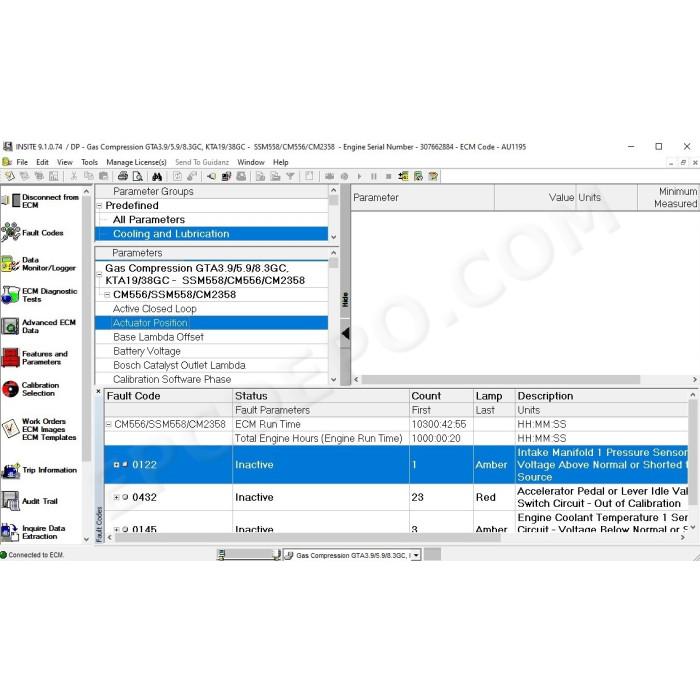
Task: Click the vertical Hide panel button
Action: point(345,299)
